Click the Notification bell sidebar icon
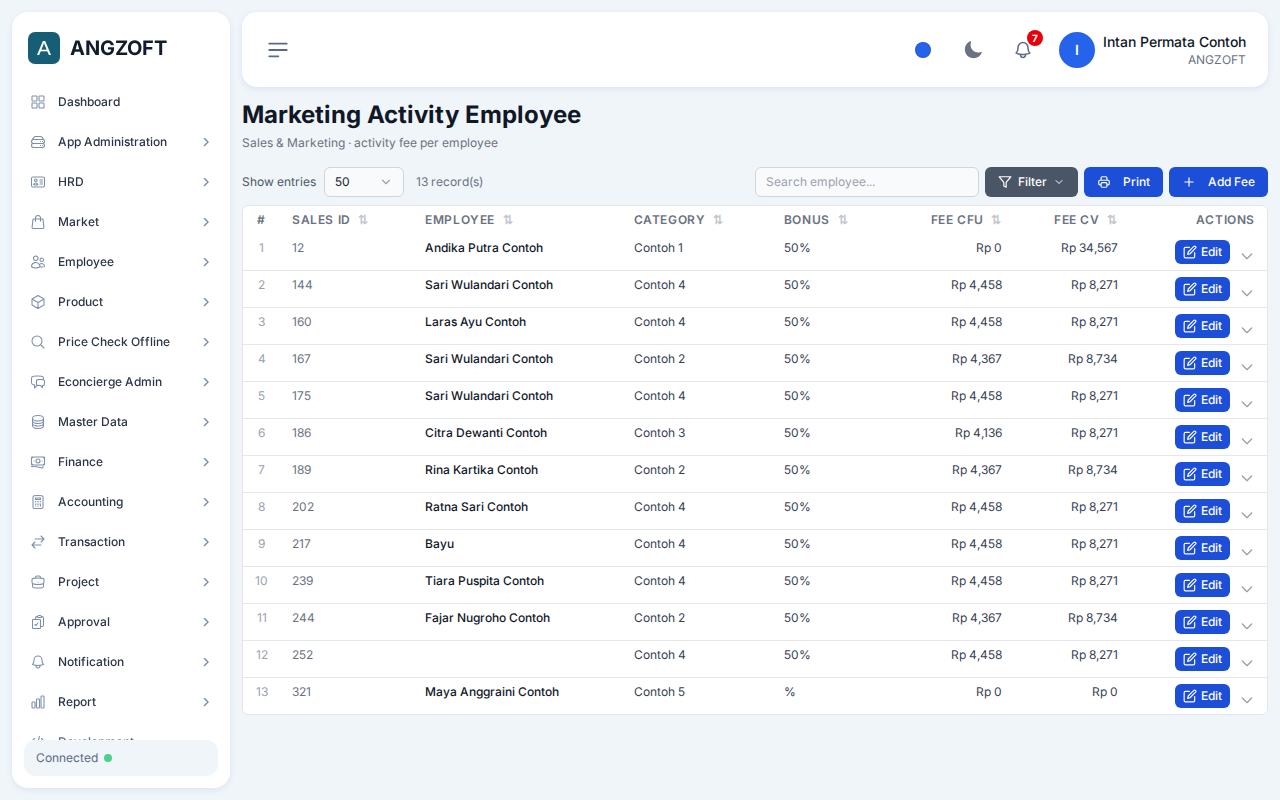1280x800 pixels. [38, 662]
